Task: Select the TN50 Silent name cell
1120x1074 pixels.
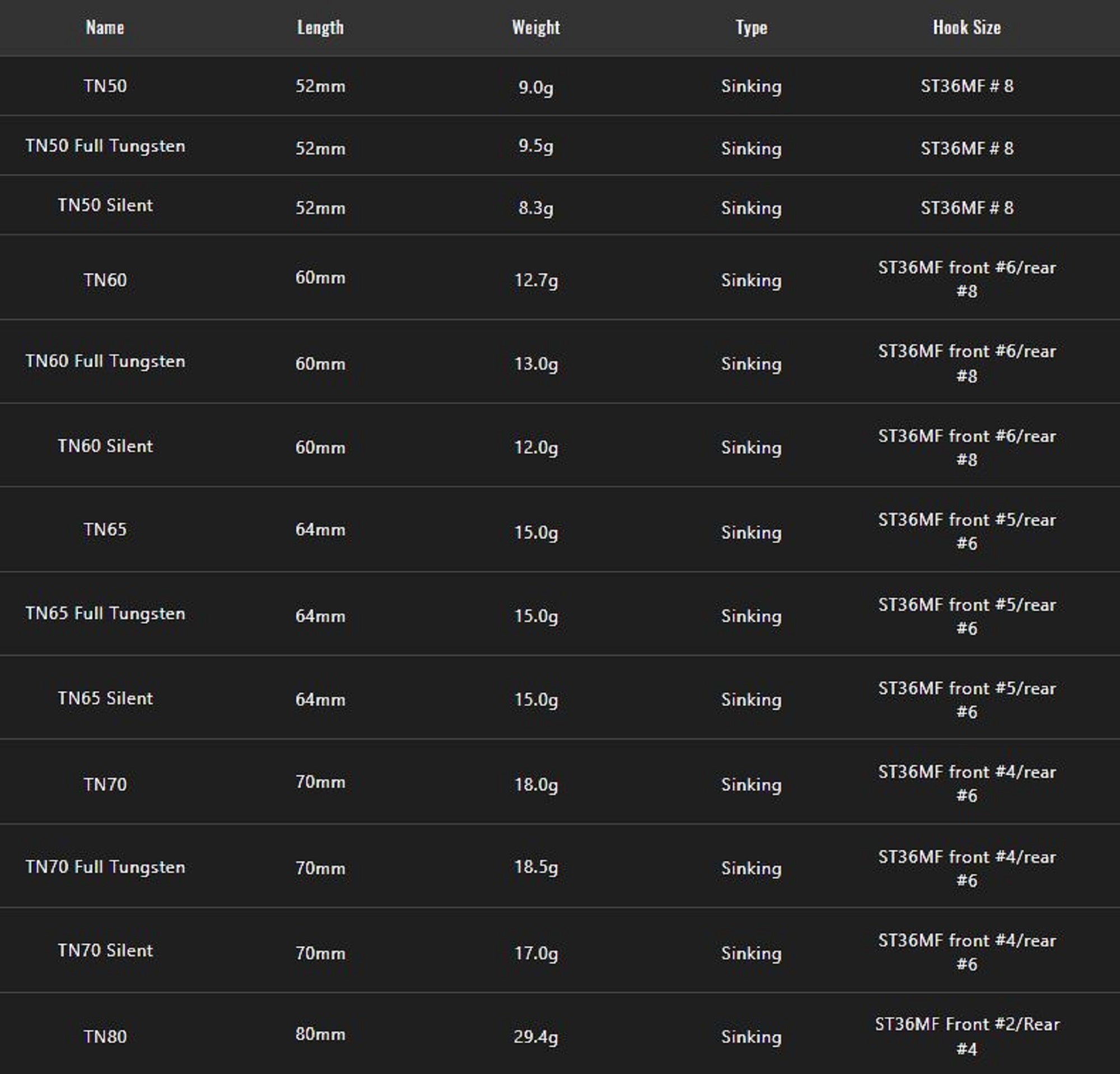Action: pyautogui.click(x=105, y=206)
